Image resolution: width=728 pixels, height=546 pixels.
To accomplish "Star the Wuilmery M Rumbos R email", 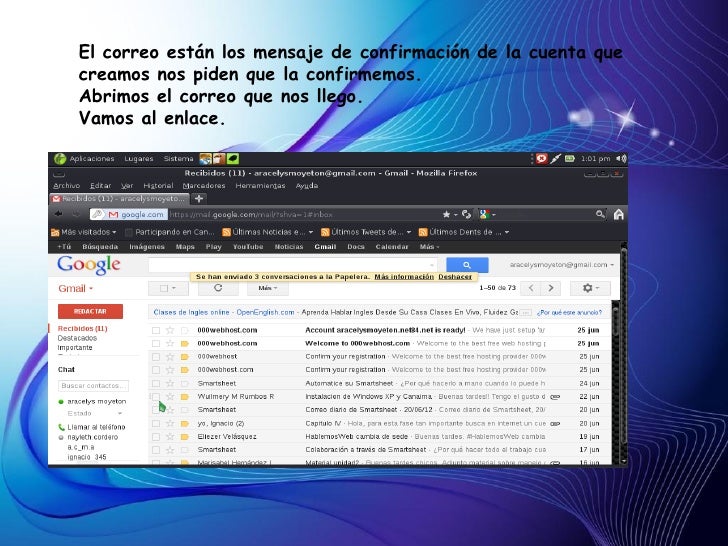I will coord(170,396).
